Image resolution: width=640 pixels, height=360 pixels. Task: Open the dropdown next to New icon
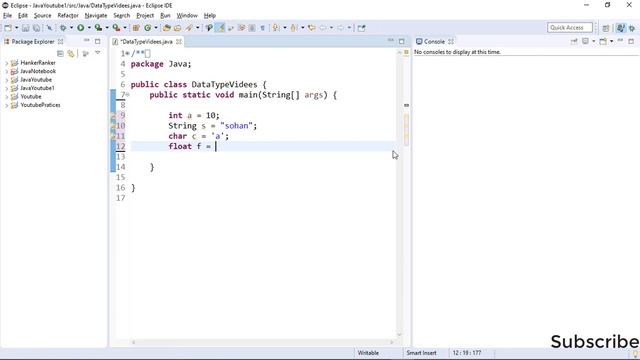16,28
